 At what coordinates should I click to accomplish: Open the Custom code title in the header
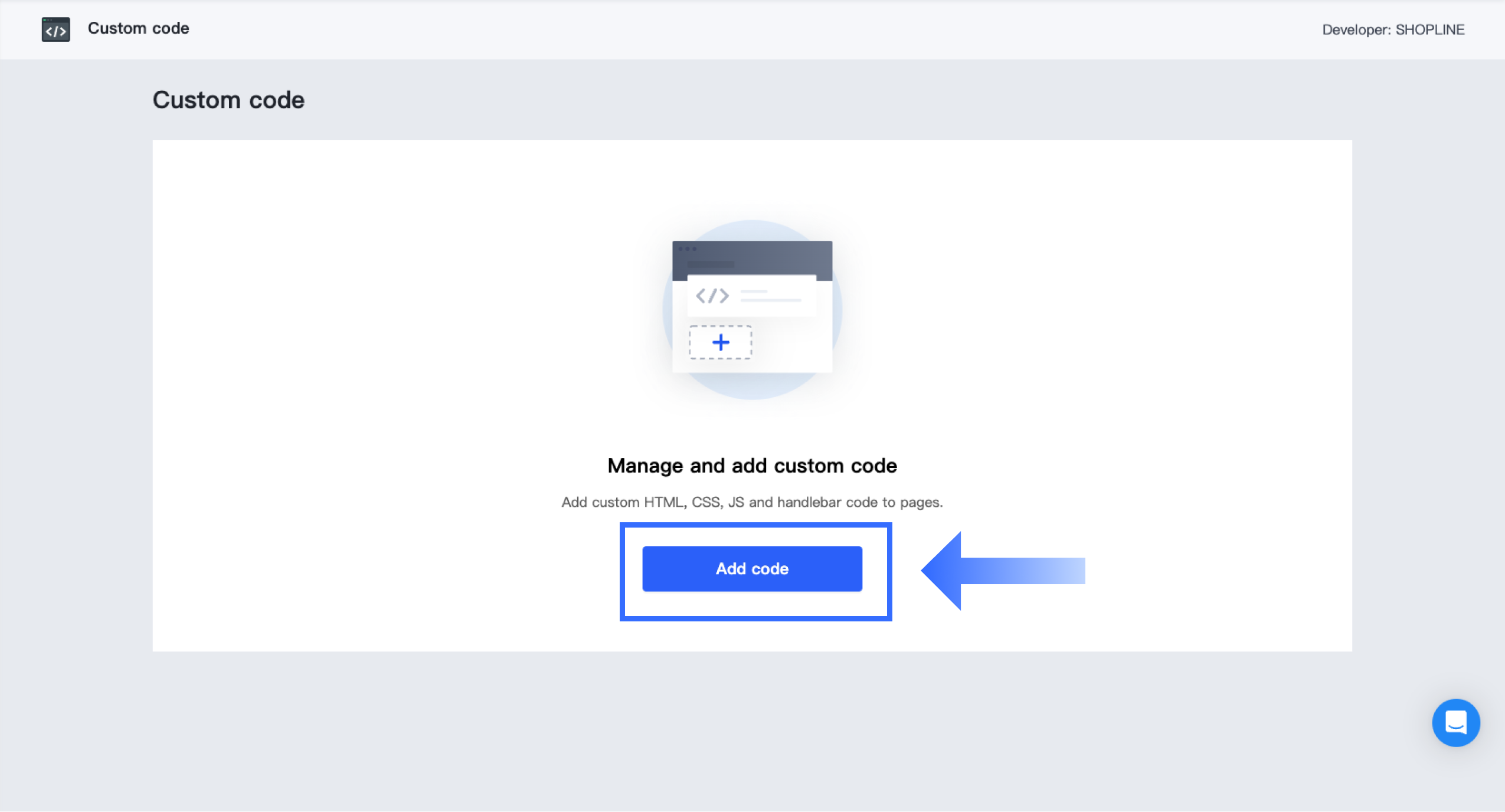click(139, 28)
